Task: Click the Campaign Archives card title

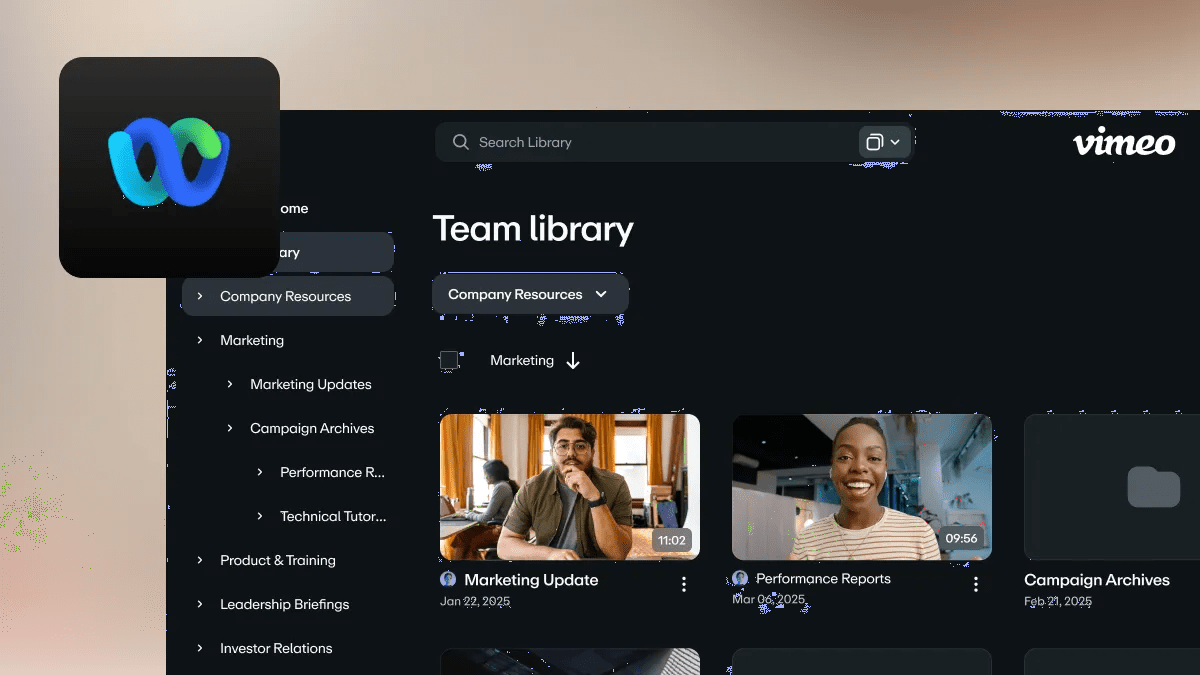Action: (x=1097, y=580)
